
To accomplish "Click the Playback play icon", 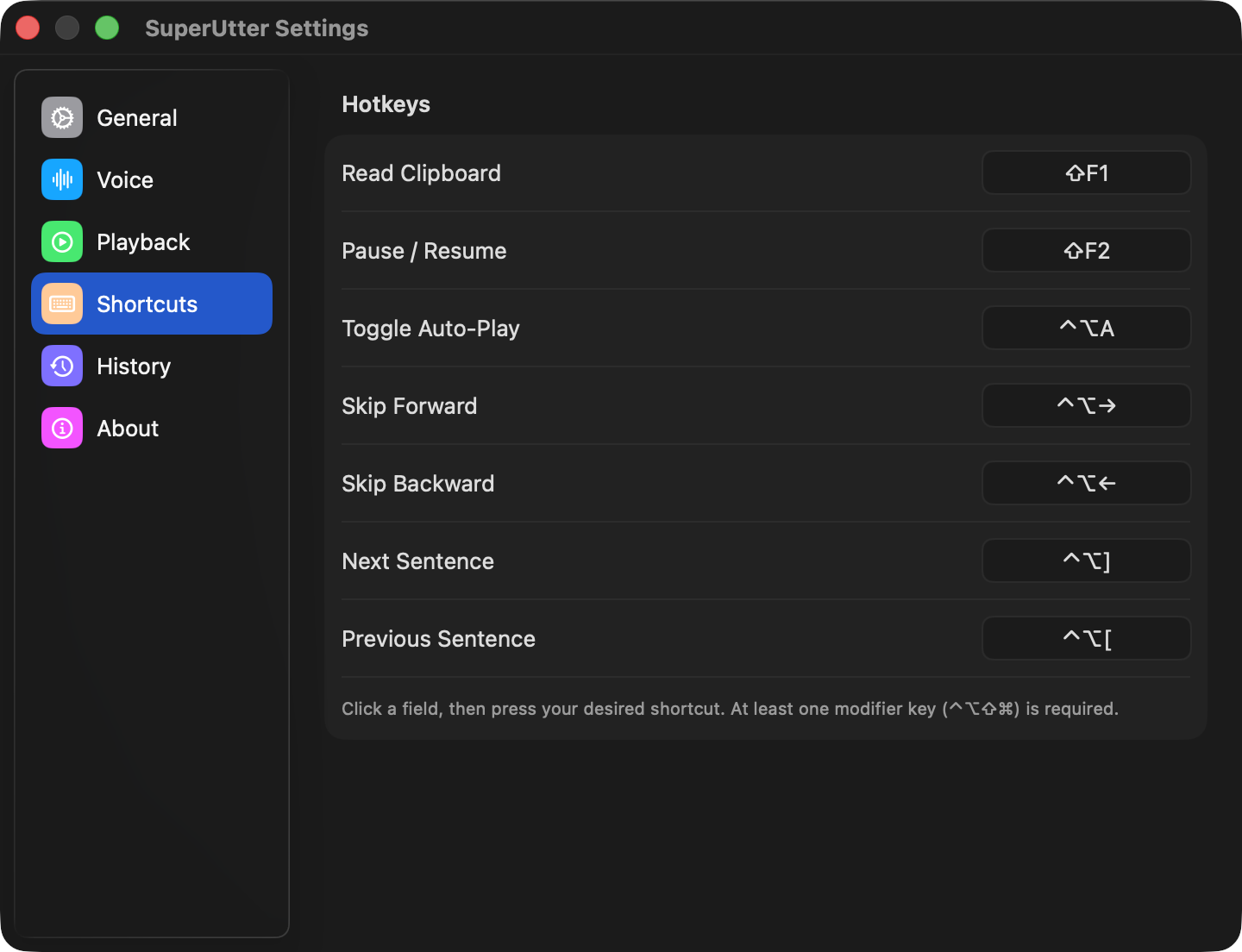I will click(62, 241).
